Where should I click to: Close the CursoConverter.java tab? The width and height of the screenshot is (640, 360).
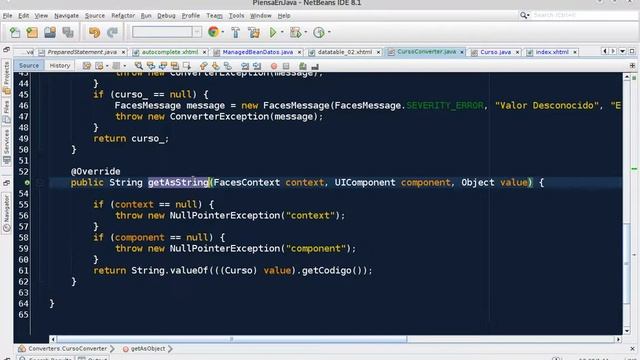coord(462,52)
